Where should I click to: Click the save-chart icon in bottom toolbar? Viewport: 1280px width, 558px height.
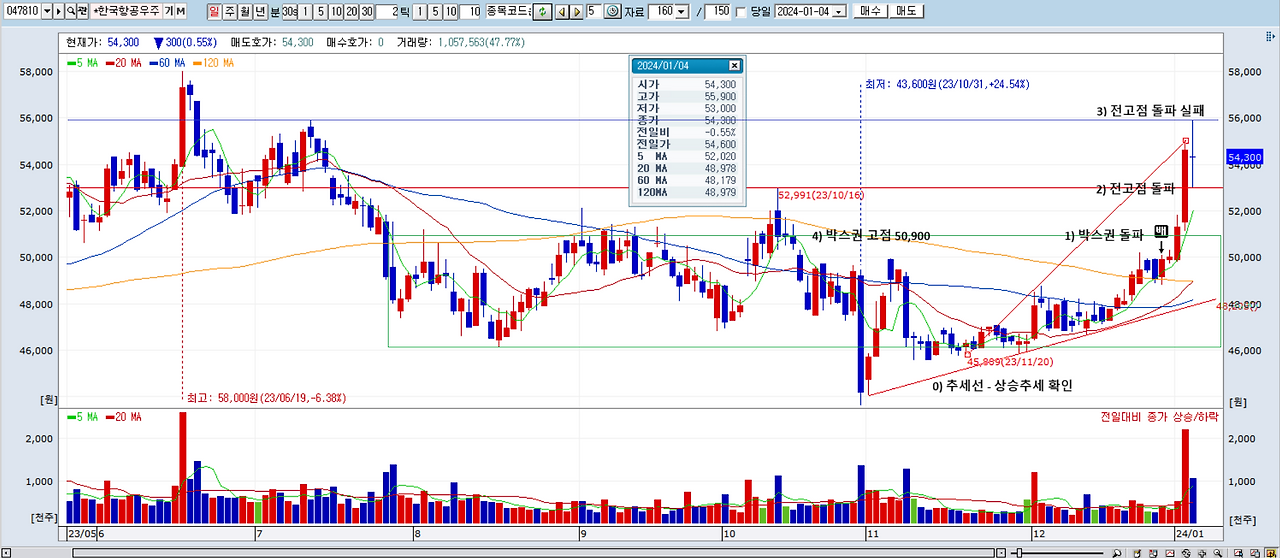tap(1153, 553)
